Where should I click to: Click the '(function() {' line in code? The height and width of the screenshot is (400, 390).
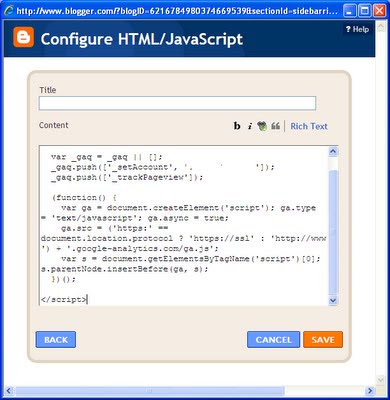tap(84, 198)
